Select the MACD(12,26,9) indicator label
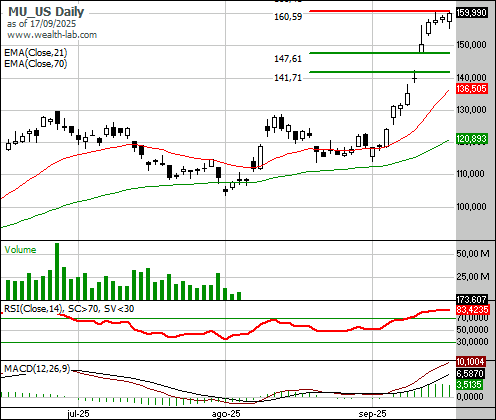The image size is (496, 420). 37,369
